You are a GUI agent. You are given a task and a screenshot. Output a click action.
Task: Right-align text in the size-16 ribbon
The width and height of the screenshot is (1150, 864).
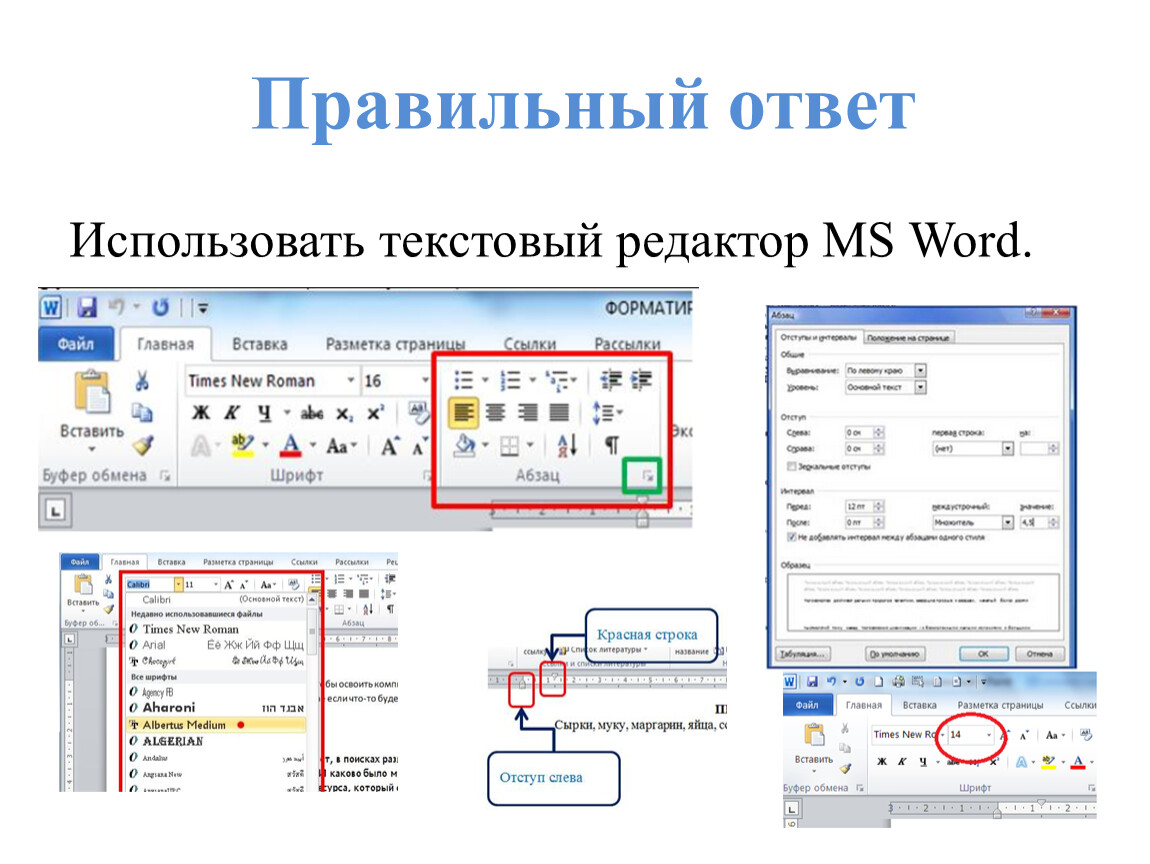point(527,412)
